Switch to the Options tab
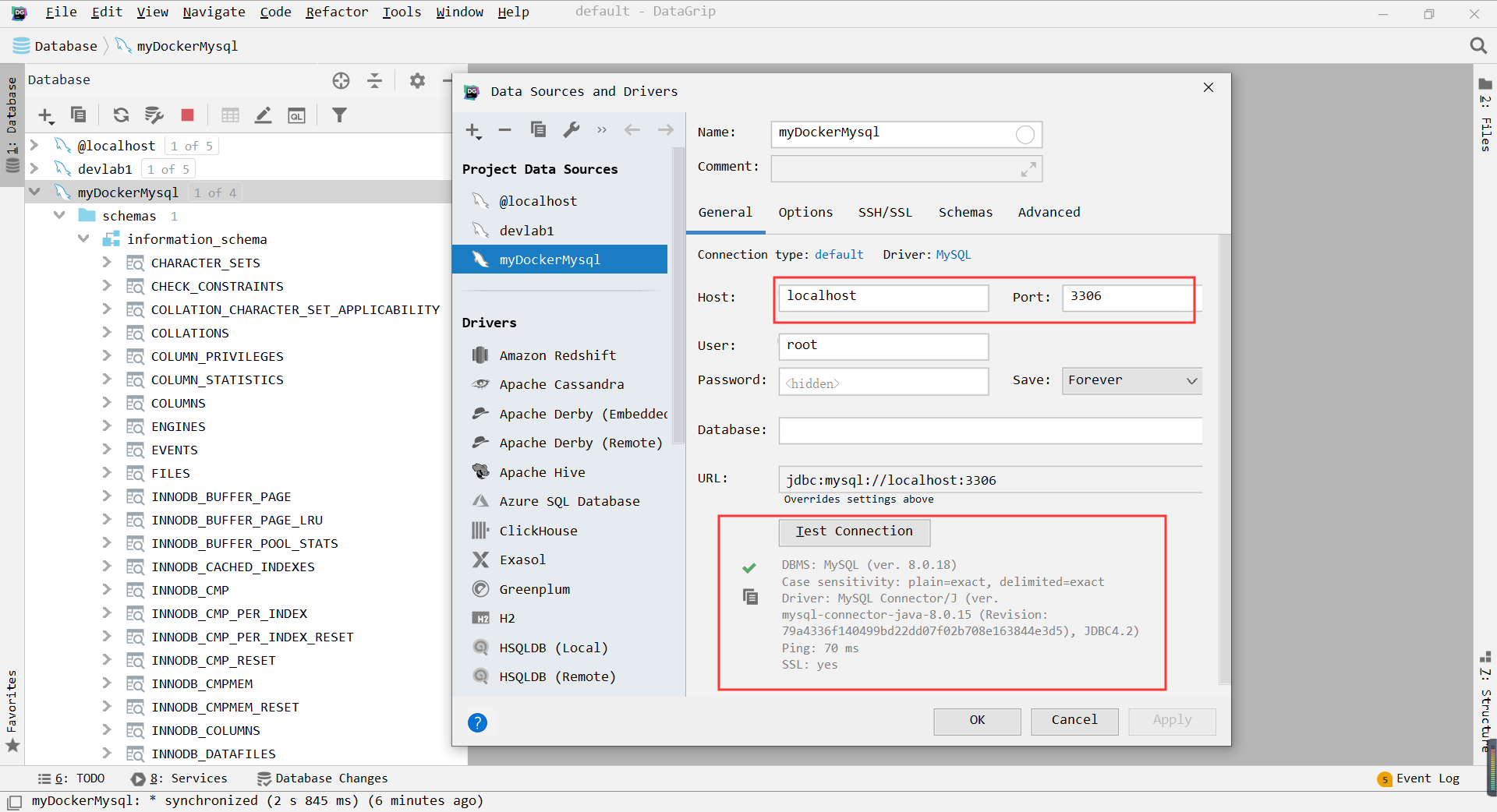The image size is (1497, 812). 805,212
